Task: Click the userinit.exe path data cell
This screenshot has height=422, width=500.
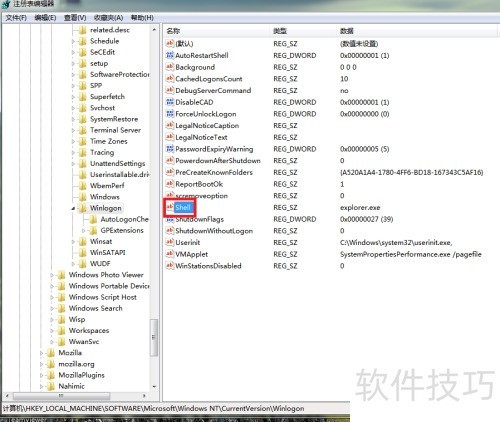Action: pyautogui.click(x=396, y=242)
